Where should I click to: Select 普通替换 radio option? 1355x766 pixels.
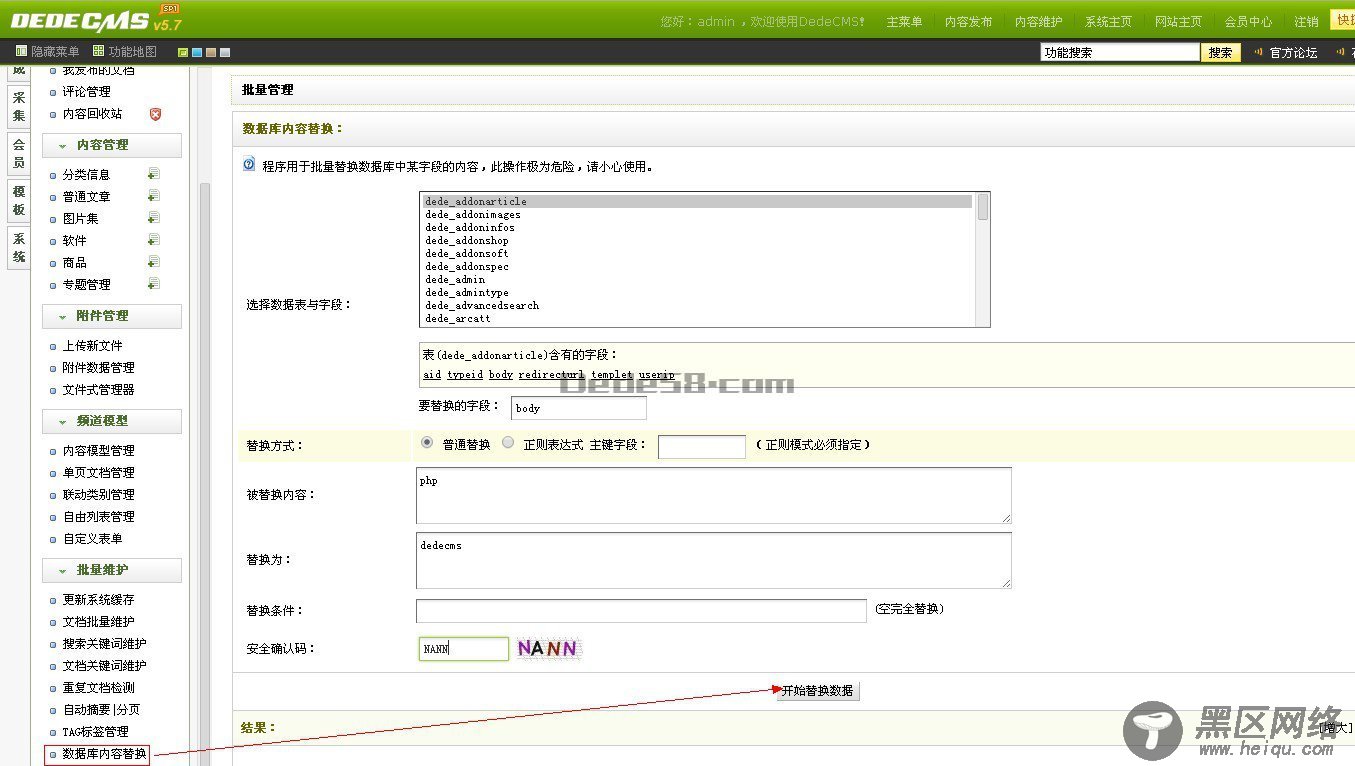[427, 442]
